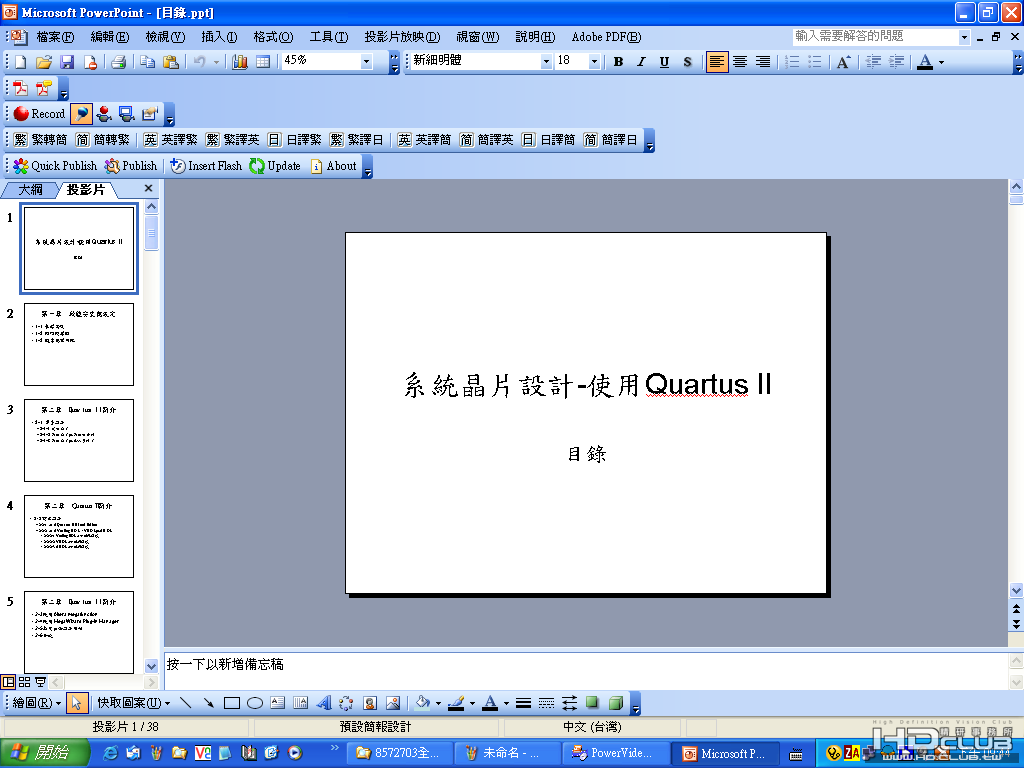Click the About button

tap(334, 166)
